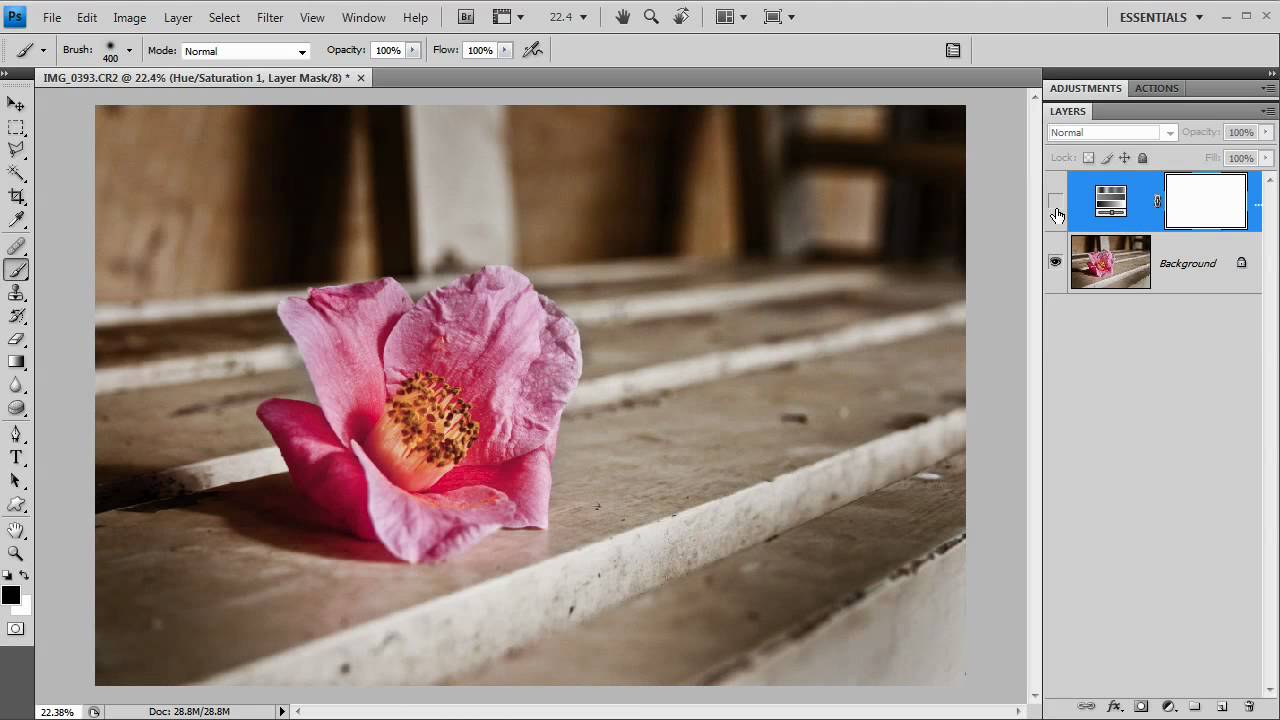Select the Type tool
Viewport: 1280px width, 720px height.
pos(16,458)
